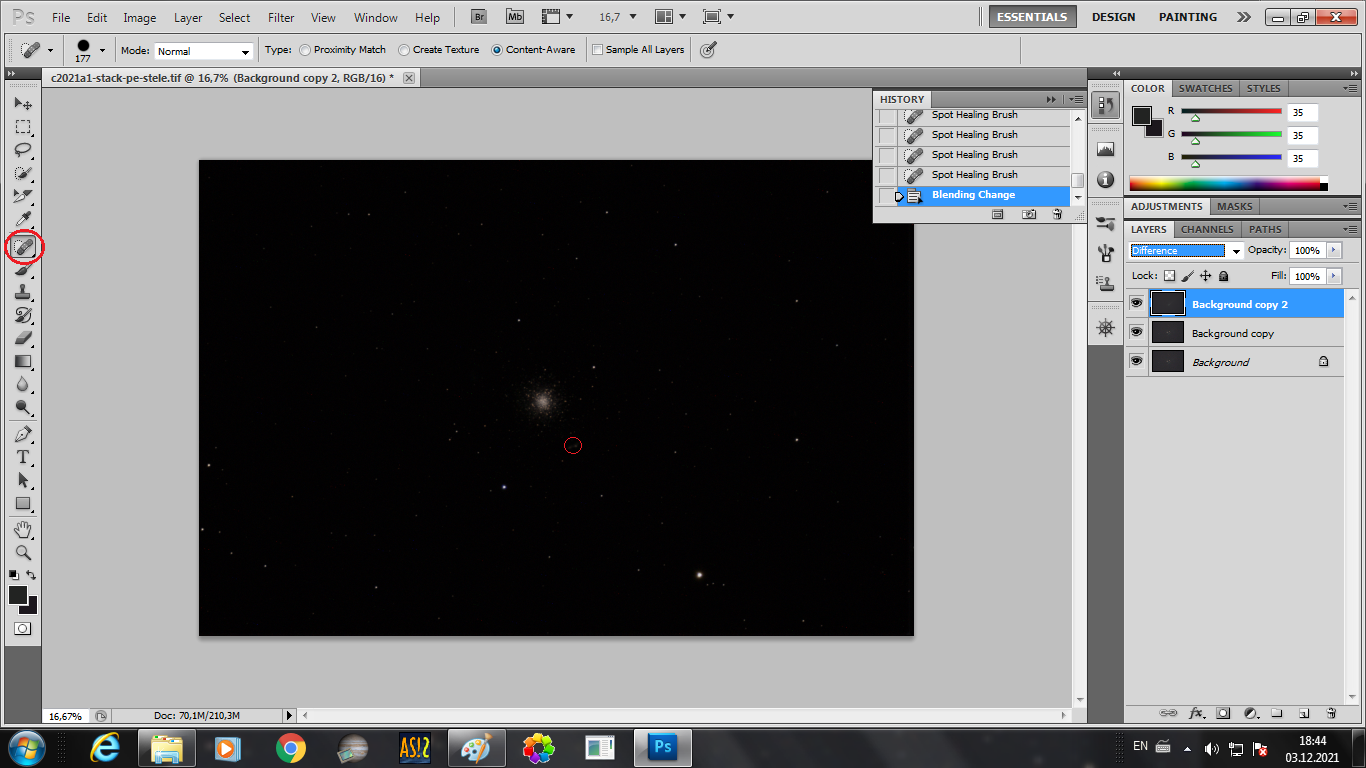
Task: Select the Quick Selection tool
Action: [22, 174]
